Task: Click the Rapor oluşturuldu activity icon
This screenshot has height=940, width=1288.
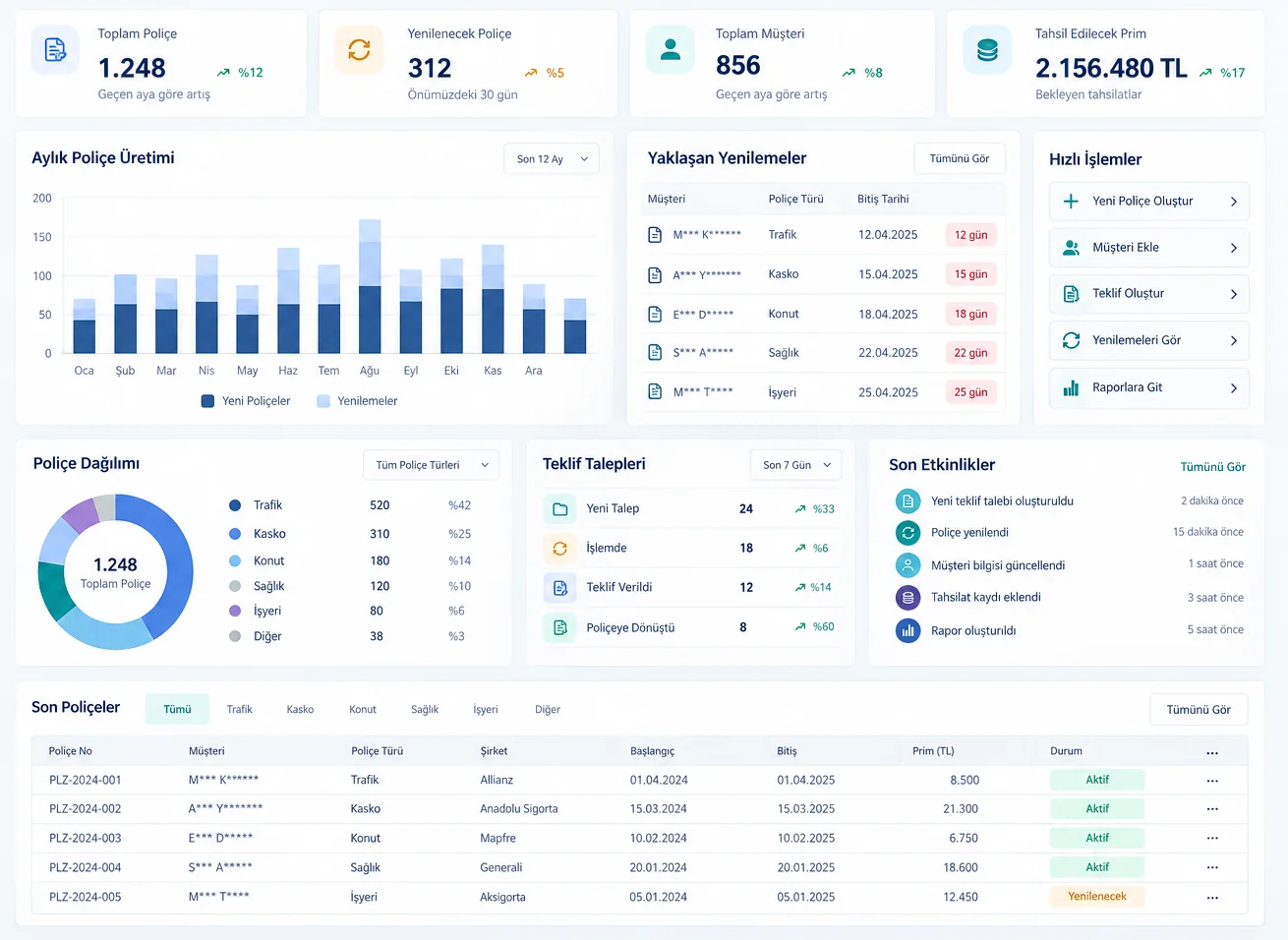Action: pyautogui.click(x=907, y=630)
